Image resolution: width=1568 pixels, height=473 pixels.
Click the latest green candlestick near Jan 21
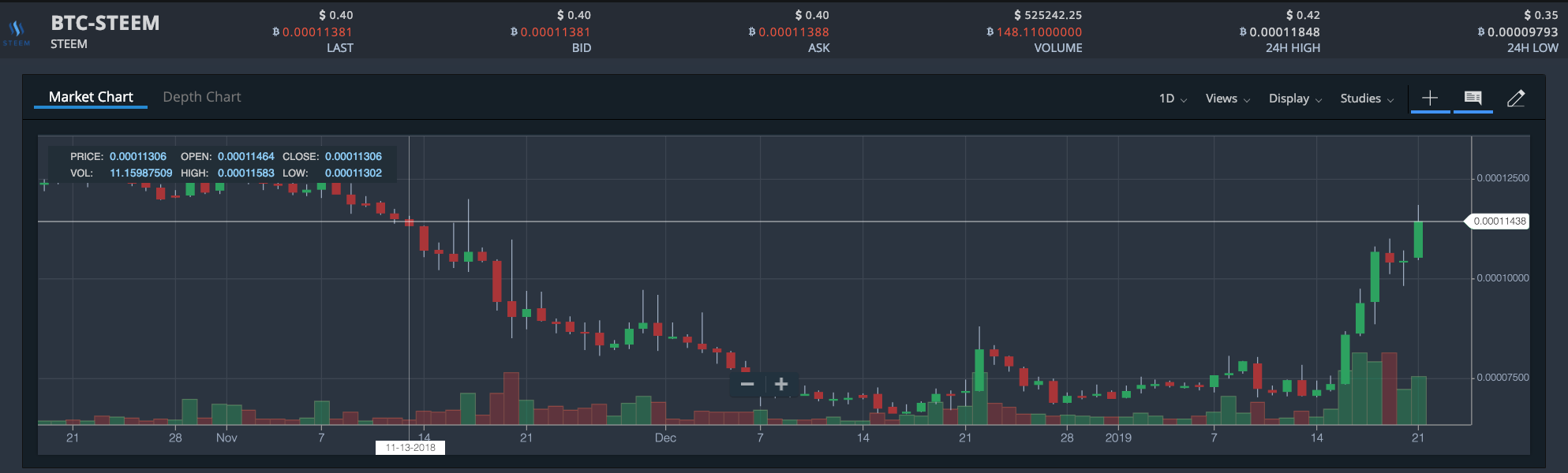(x=1418, y=240)
